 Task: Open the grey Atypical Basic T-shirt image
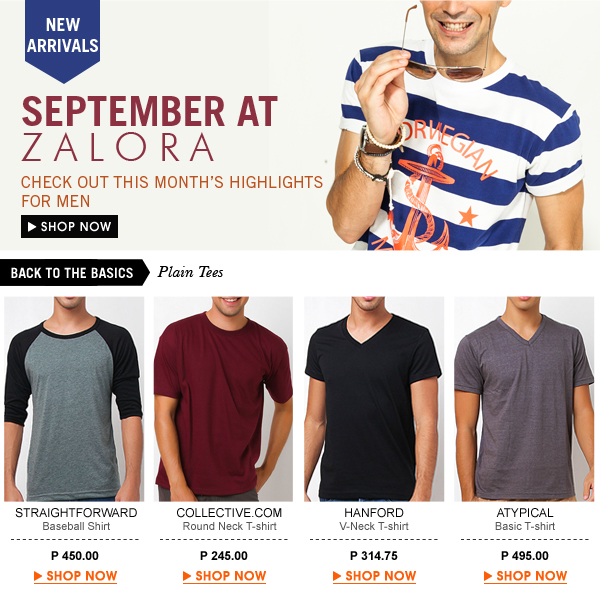[x=524, y=399]
